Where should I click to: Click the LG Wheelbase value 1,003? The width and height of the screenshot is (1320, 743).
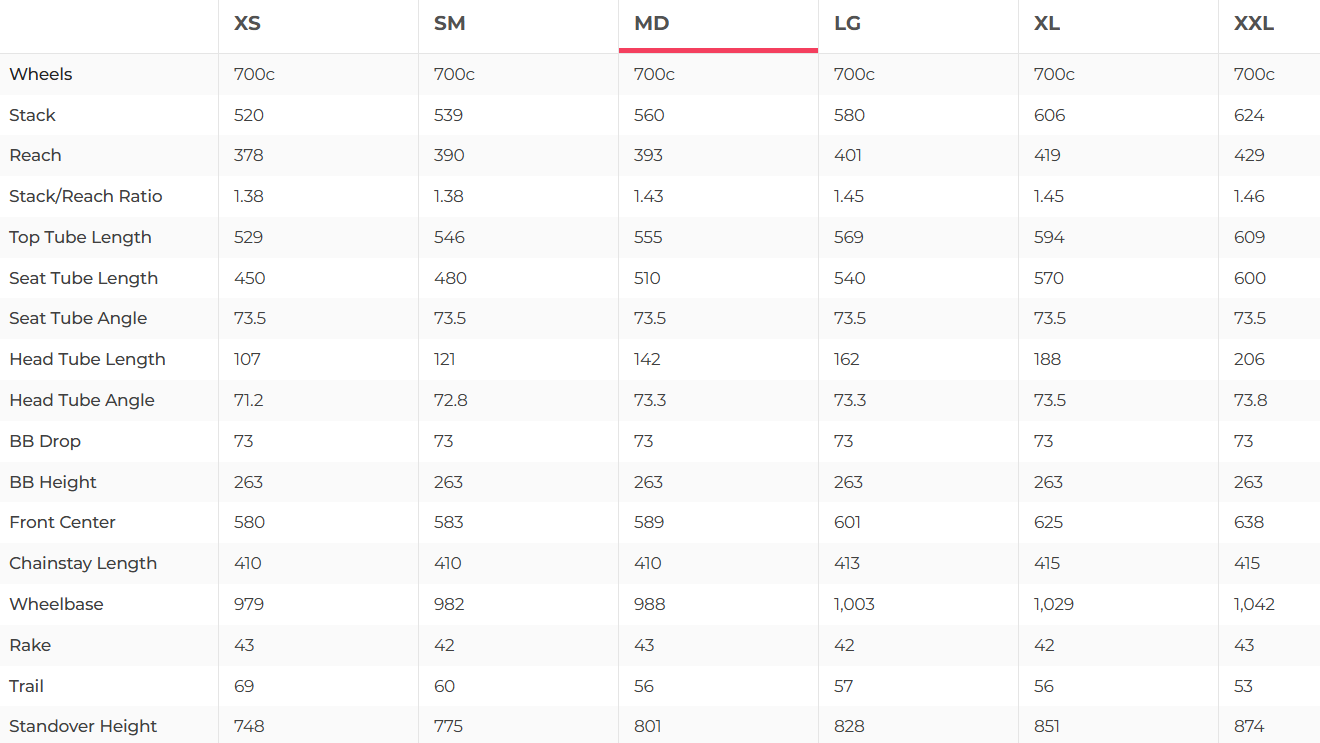click(854, 604)
